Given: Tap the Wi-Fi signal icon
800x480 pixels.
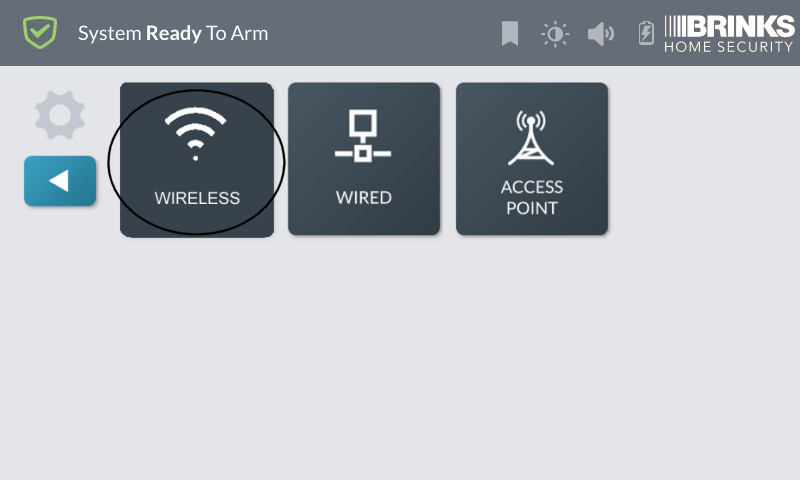Looking at the screenshot, I should pyautogui.click(x=195, y=134).
